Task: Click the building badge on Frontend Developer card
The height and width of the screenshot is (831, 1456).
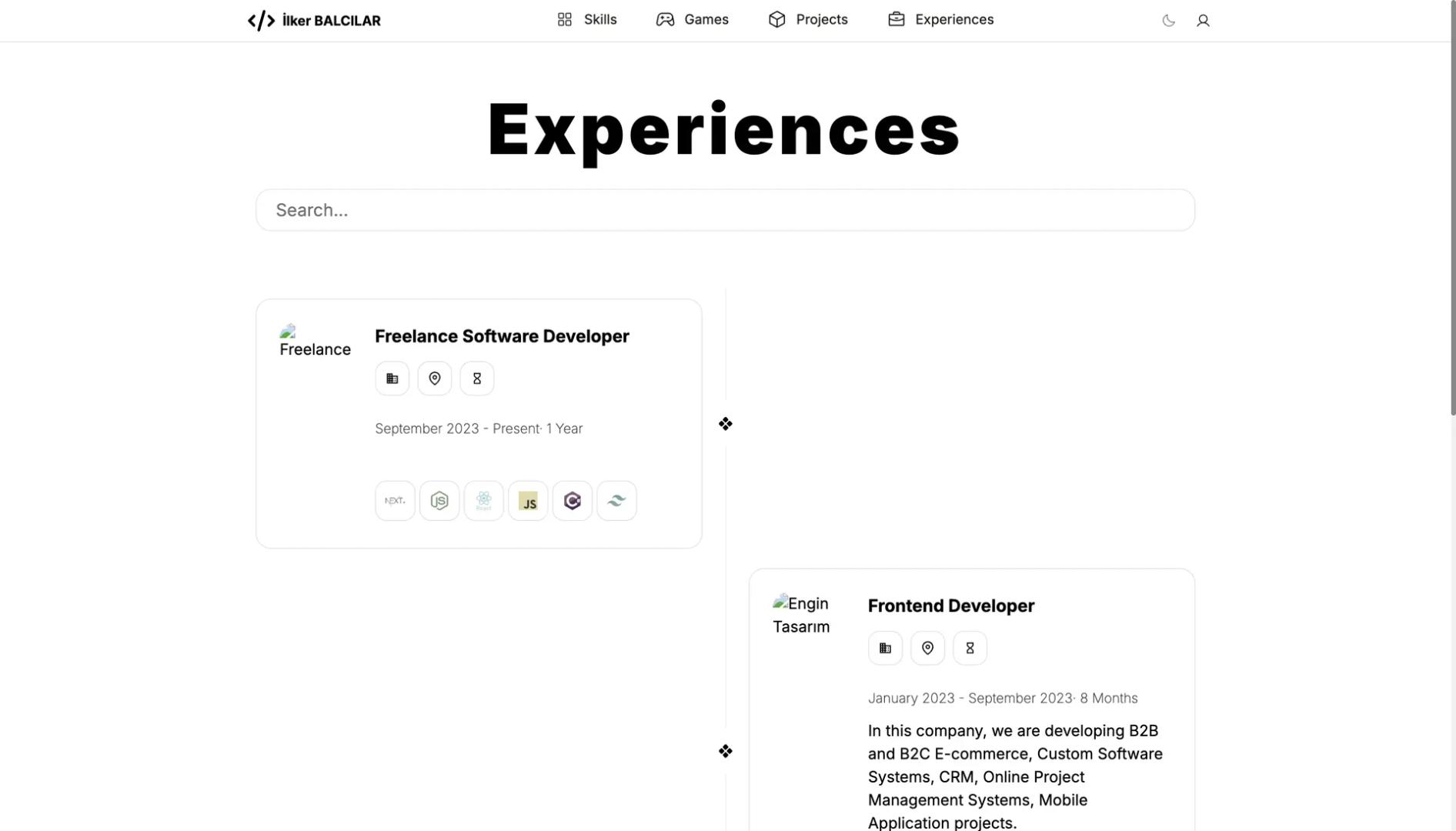Action: point(885,647)
